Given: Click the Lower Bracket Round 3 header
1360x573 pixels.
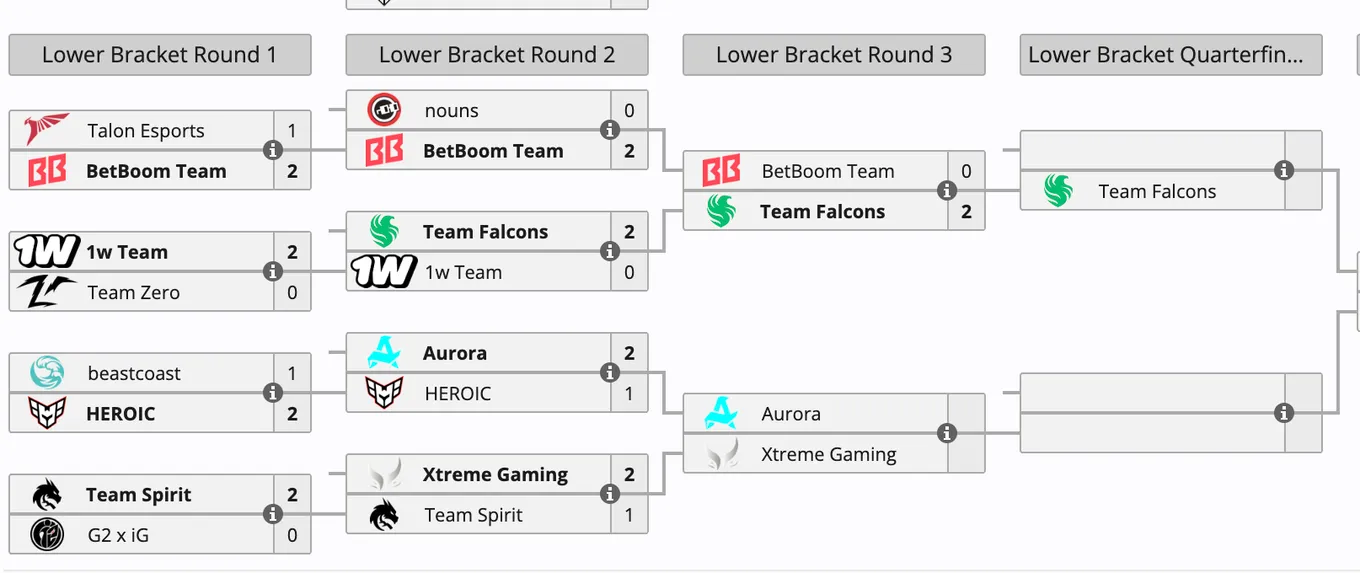Looking at the screenshot, I should click(834, 55).
